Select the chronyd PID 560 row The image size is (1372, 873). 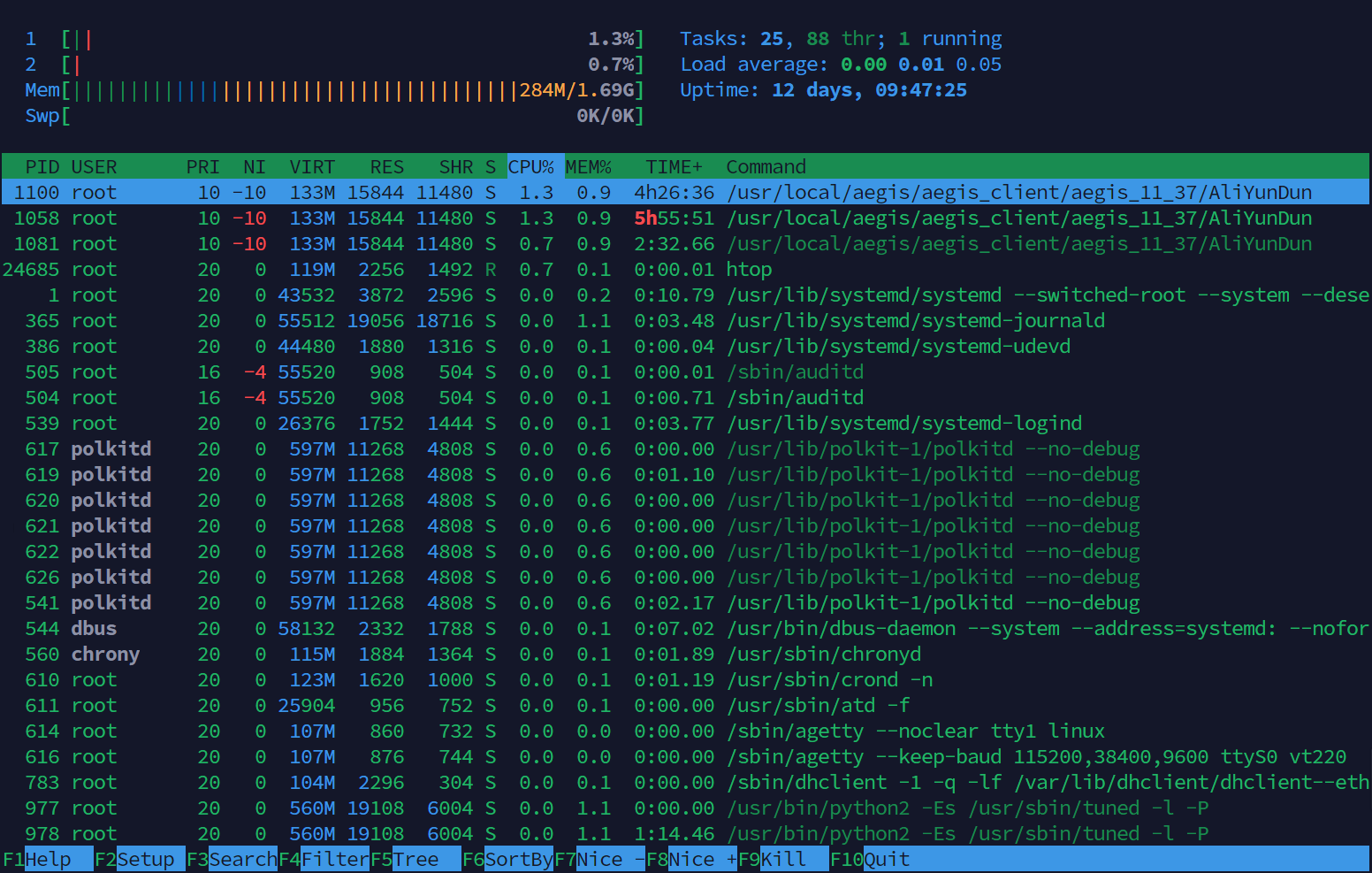(686, 655)
